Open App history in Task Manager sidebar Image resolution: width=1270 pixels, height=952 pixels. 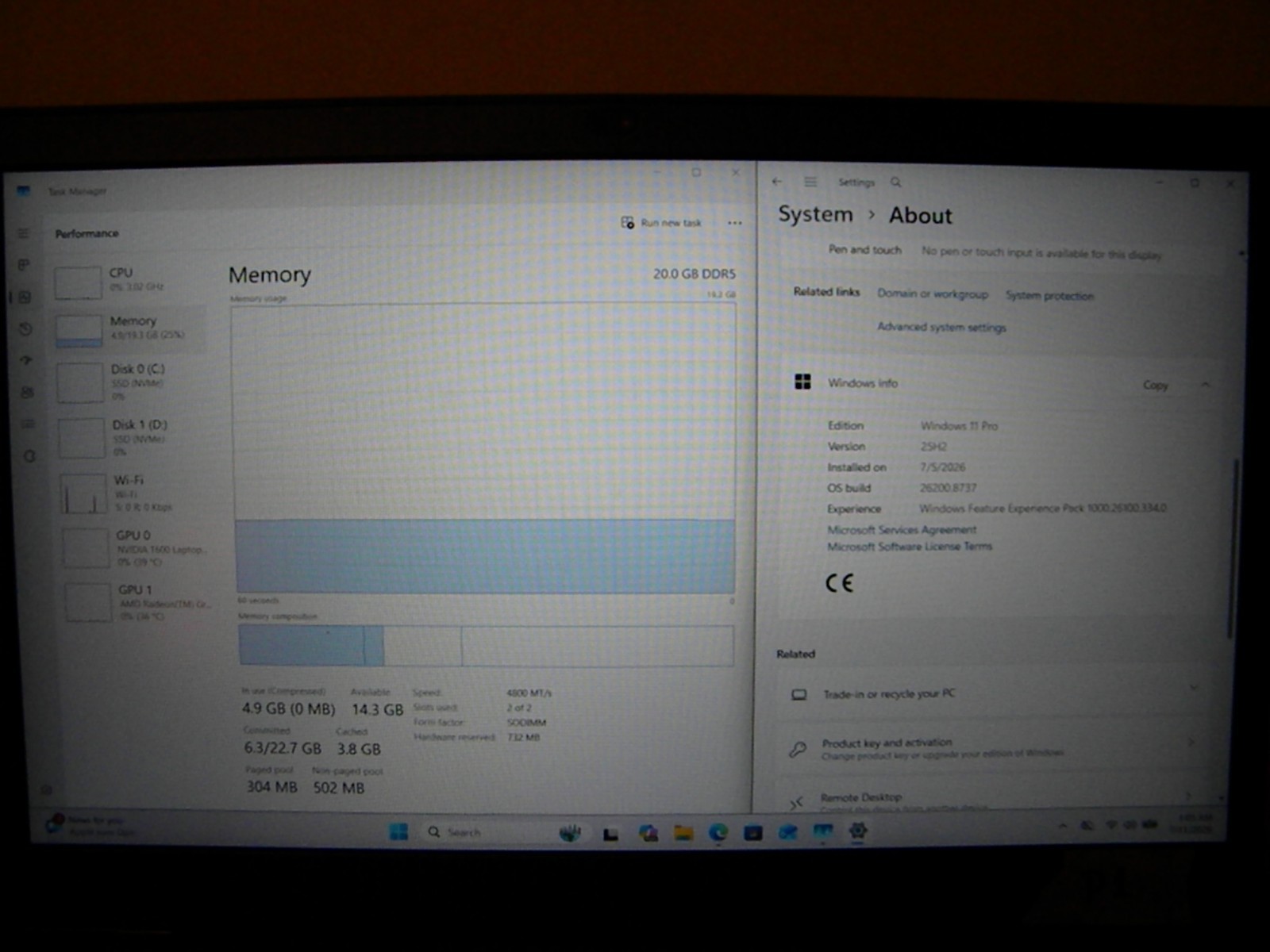click(x=25, y=328)
